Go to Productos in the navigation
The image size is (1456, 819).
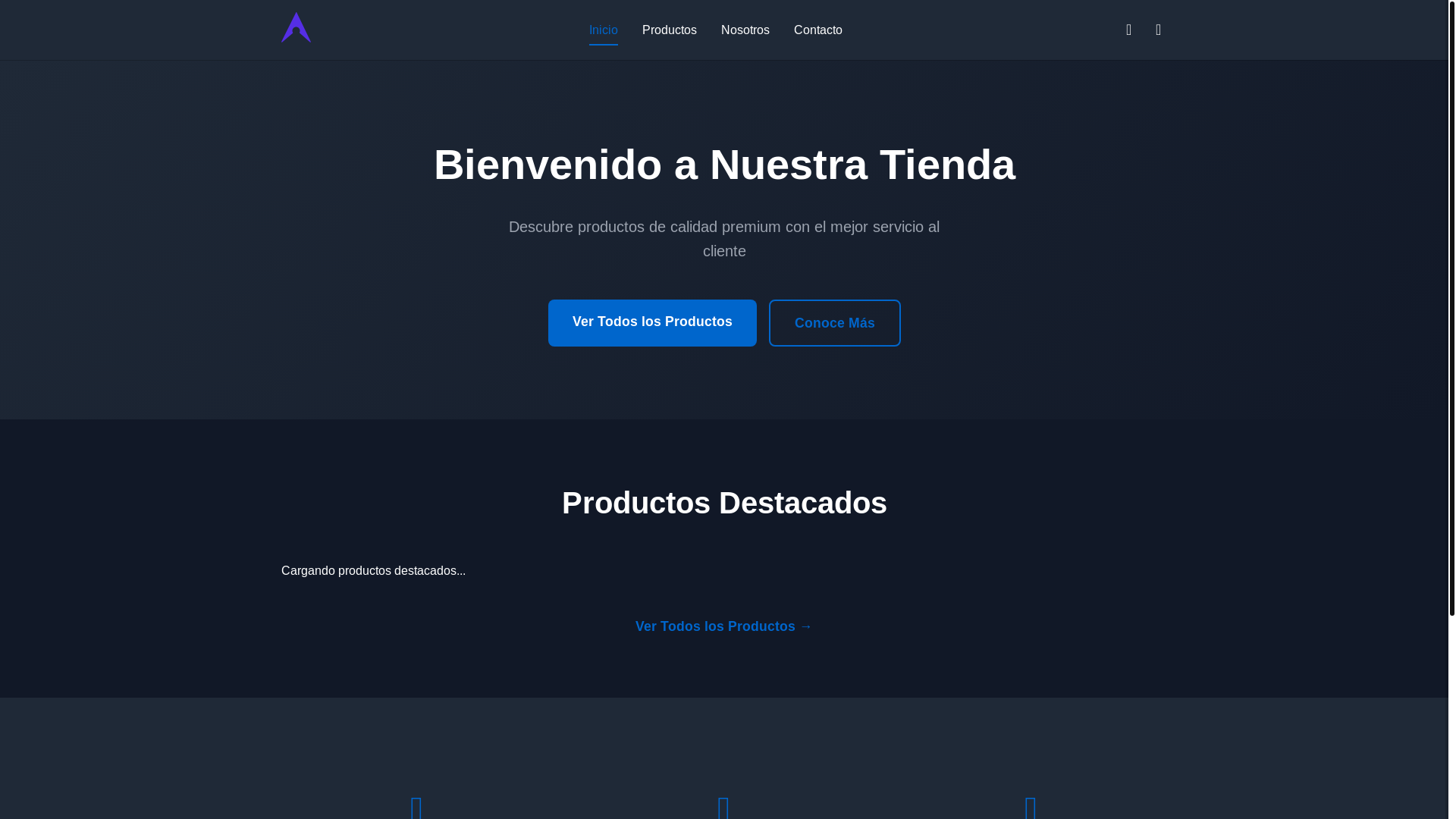pyautogui.click(x=670, y=30)
